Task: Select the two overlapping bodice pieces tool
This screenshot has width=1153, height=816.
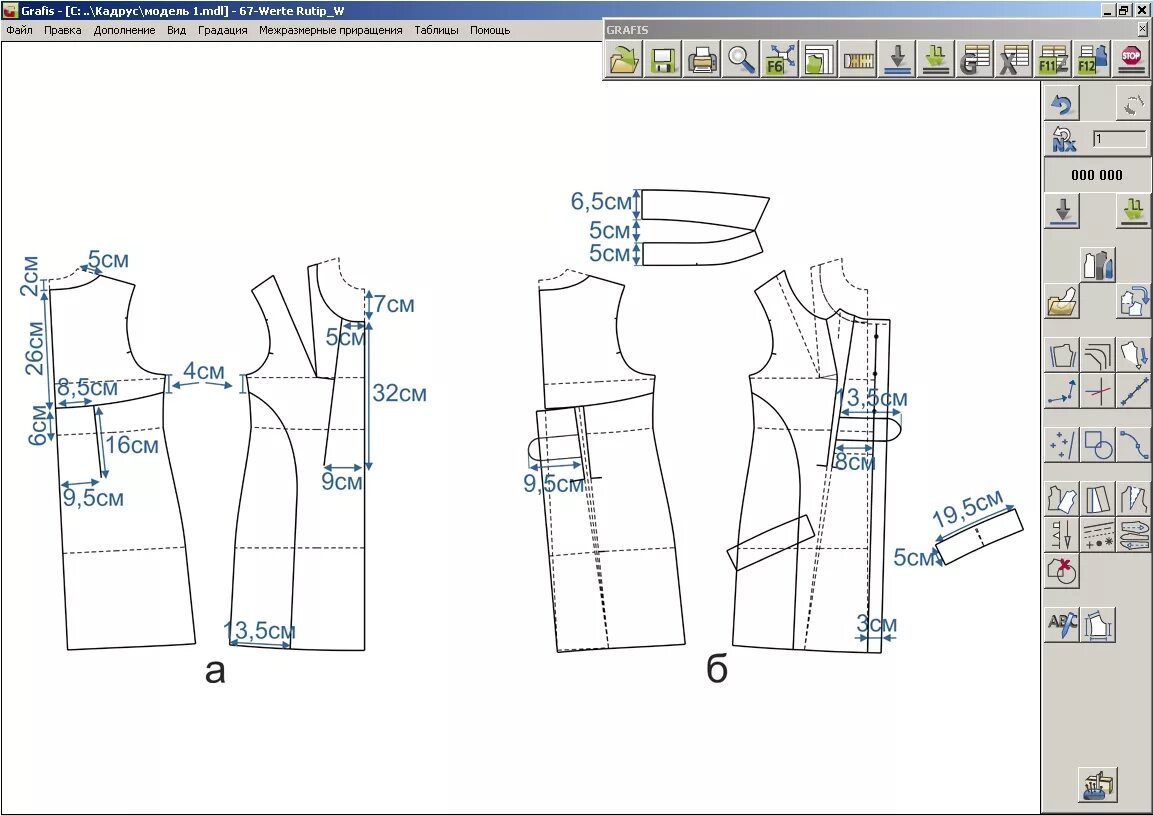Action: [1062, 499]
